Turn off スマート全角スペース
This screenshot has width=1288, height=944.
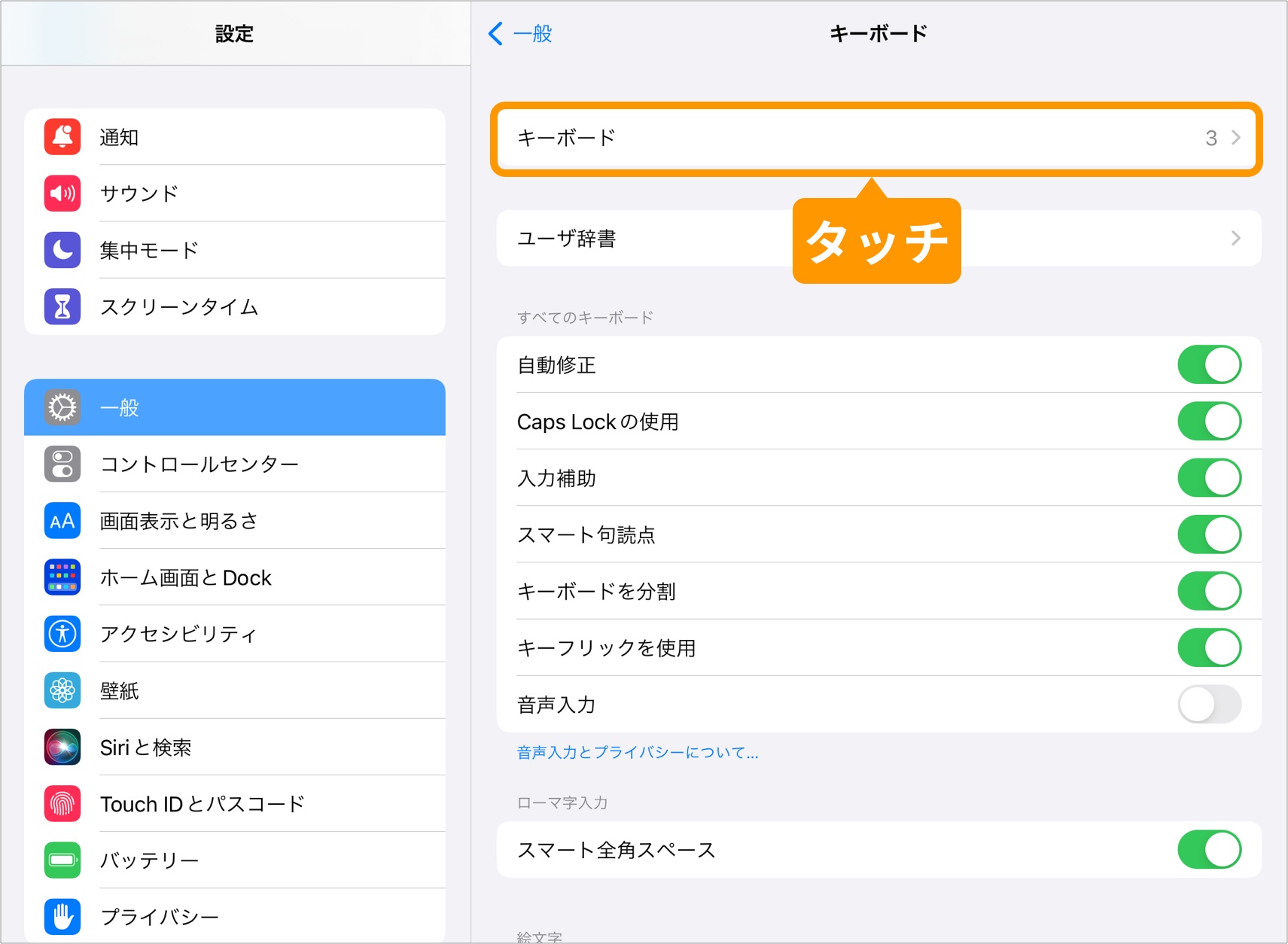click(x=1208, y=849)
